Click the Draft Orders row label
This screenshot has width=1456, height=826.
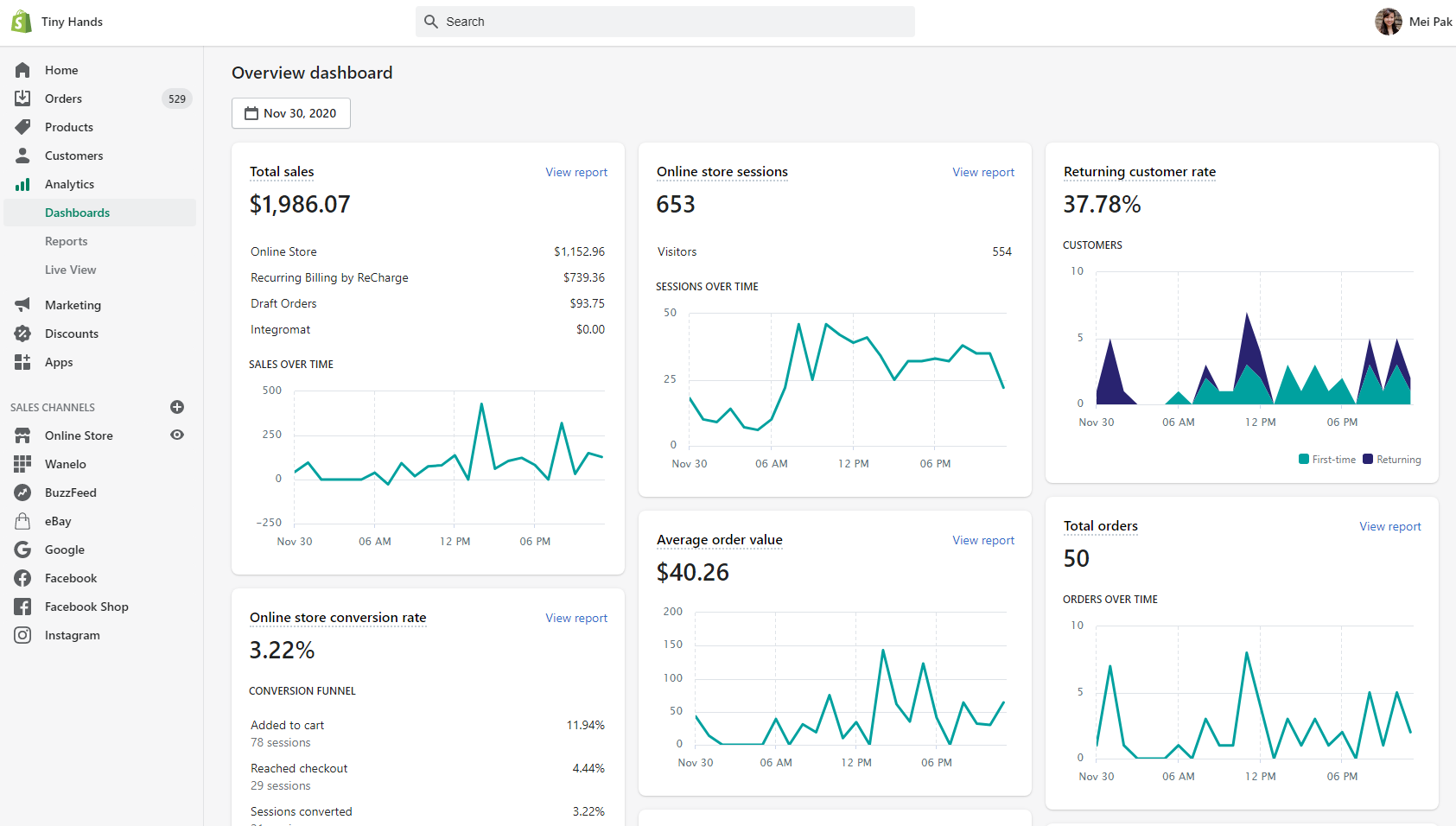[283, 303]
